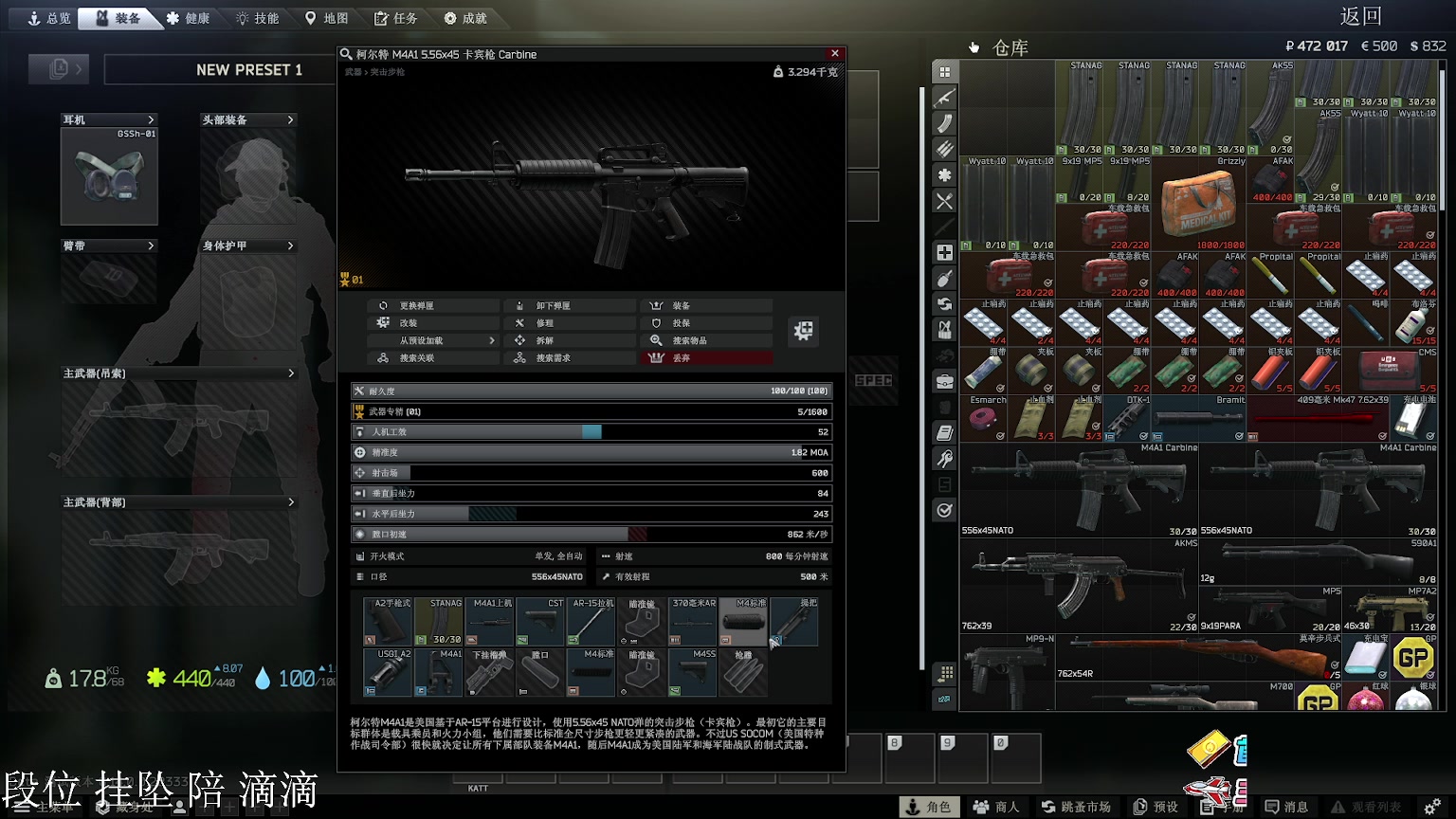Expand the 主武器(吊索) sling weapon slot arrow
The width and height of the screenshot is (1456, 819).
[290, 373]
